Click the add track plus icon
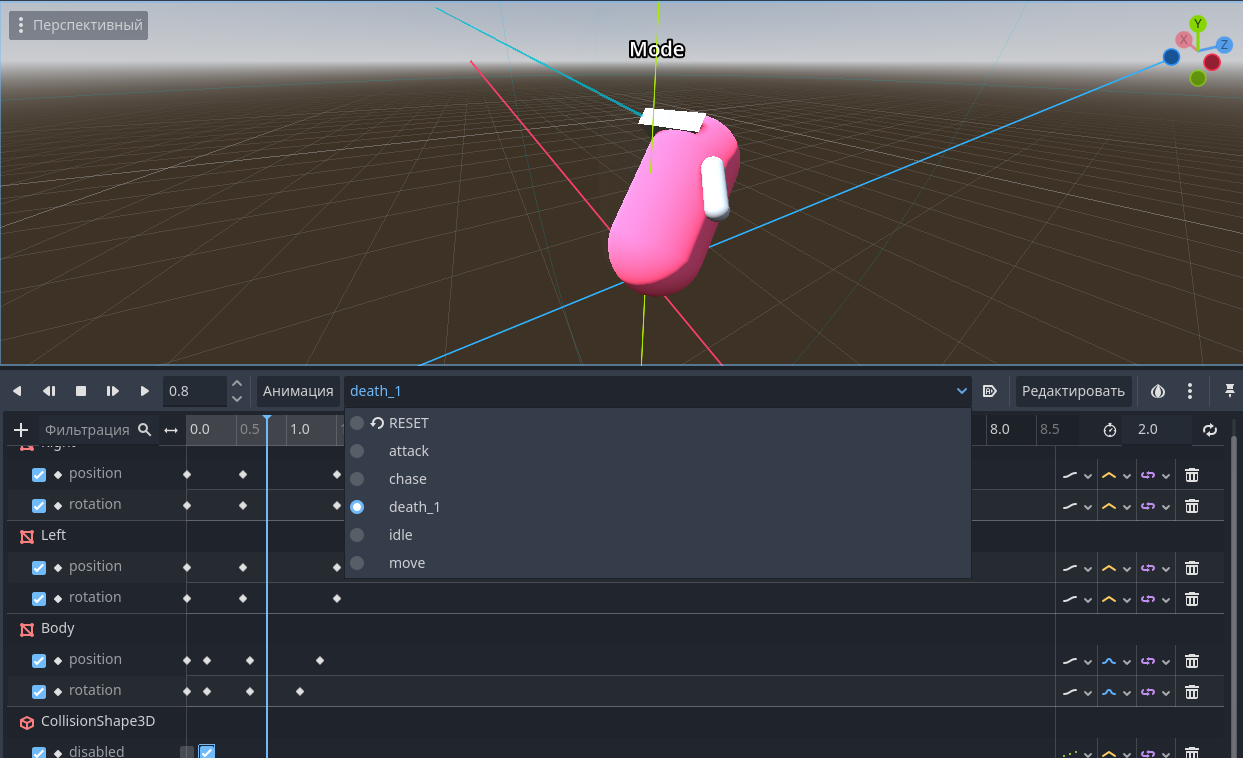 coord(21,430)
